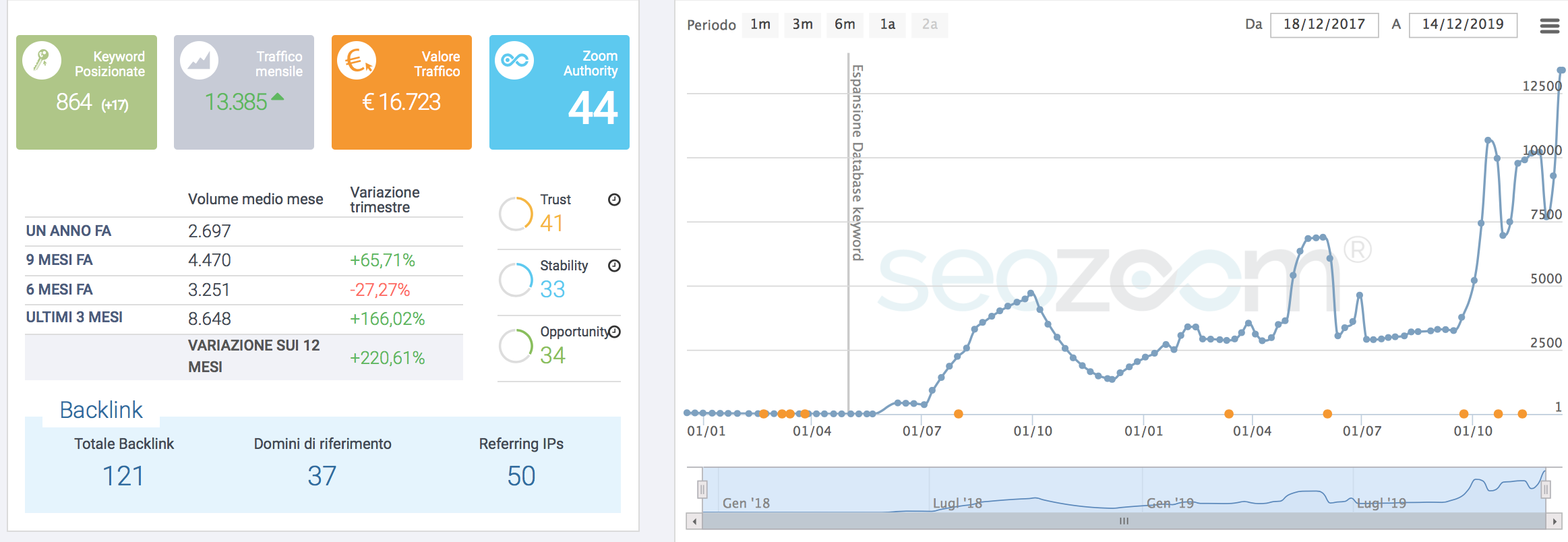The width and height of the screenshot is (1568, 542).
Task: Click the topmost data point at chart's right edge
Action: 1561,70
